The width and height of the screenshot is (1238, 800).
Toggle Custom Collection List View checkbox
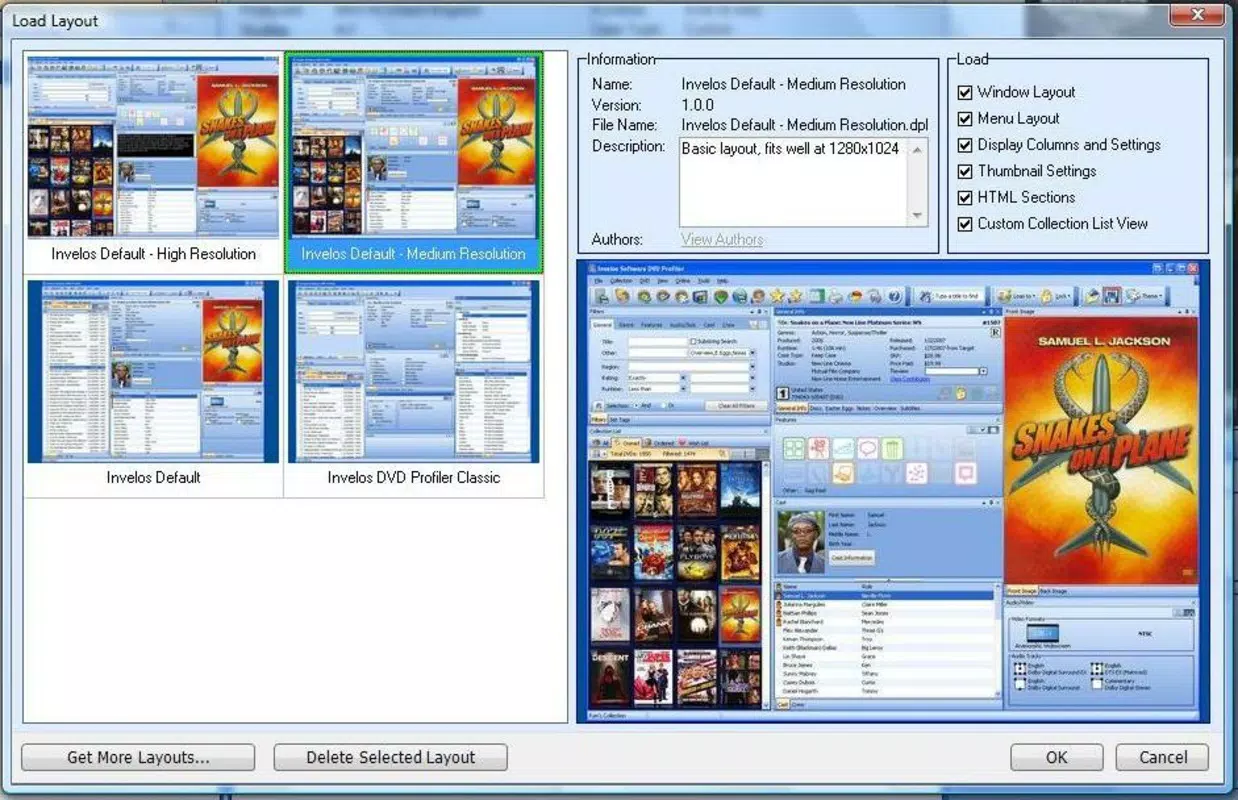[965, 224]
